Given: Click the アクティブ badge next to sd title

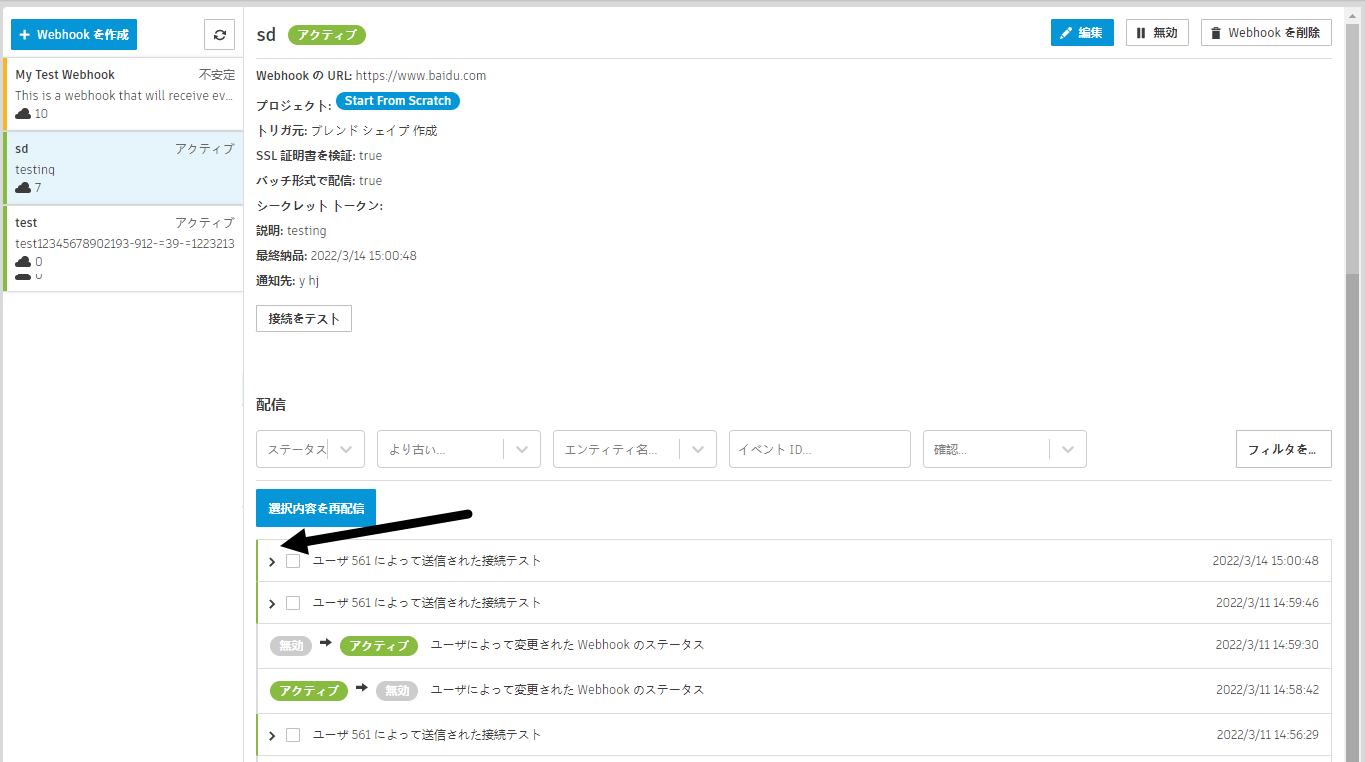Looking at the screenshot, I should (327, 35).
